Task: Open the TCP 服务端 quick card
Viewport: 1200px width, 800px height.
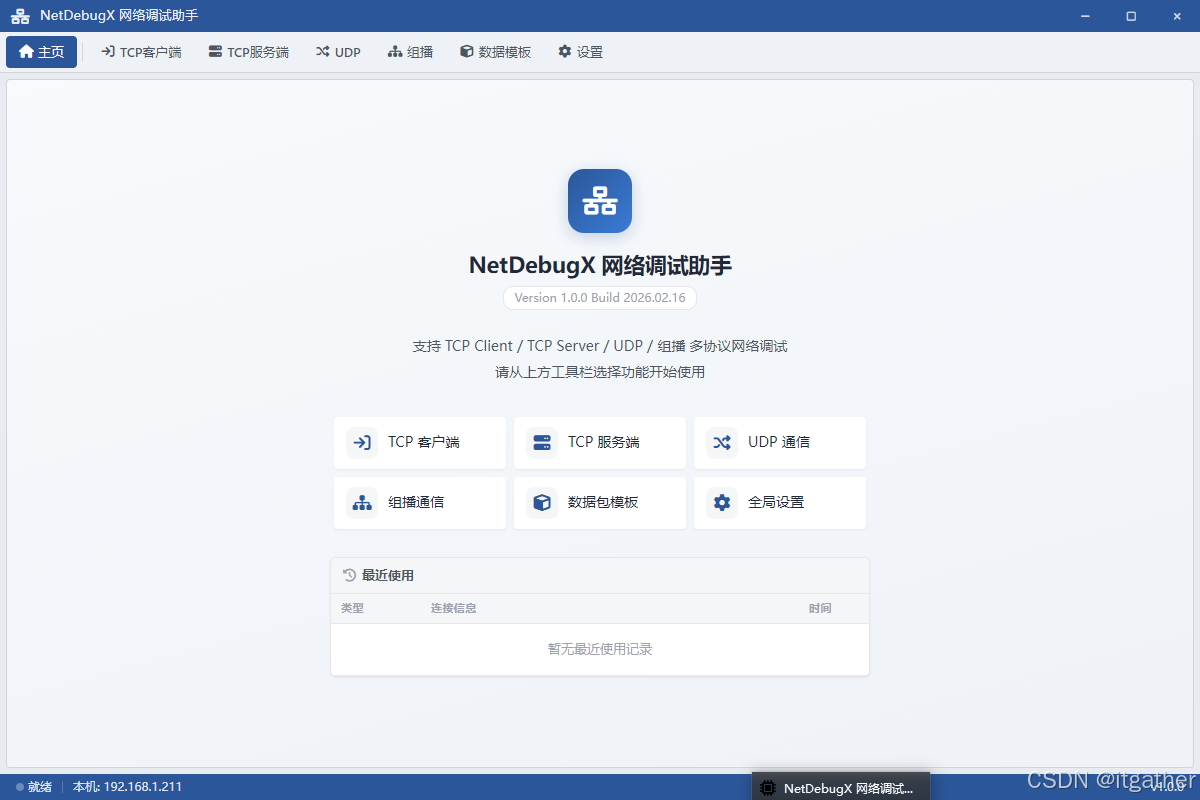Action: coord(600,443)
